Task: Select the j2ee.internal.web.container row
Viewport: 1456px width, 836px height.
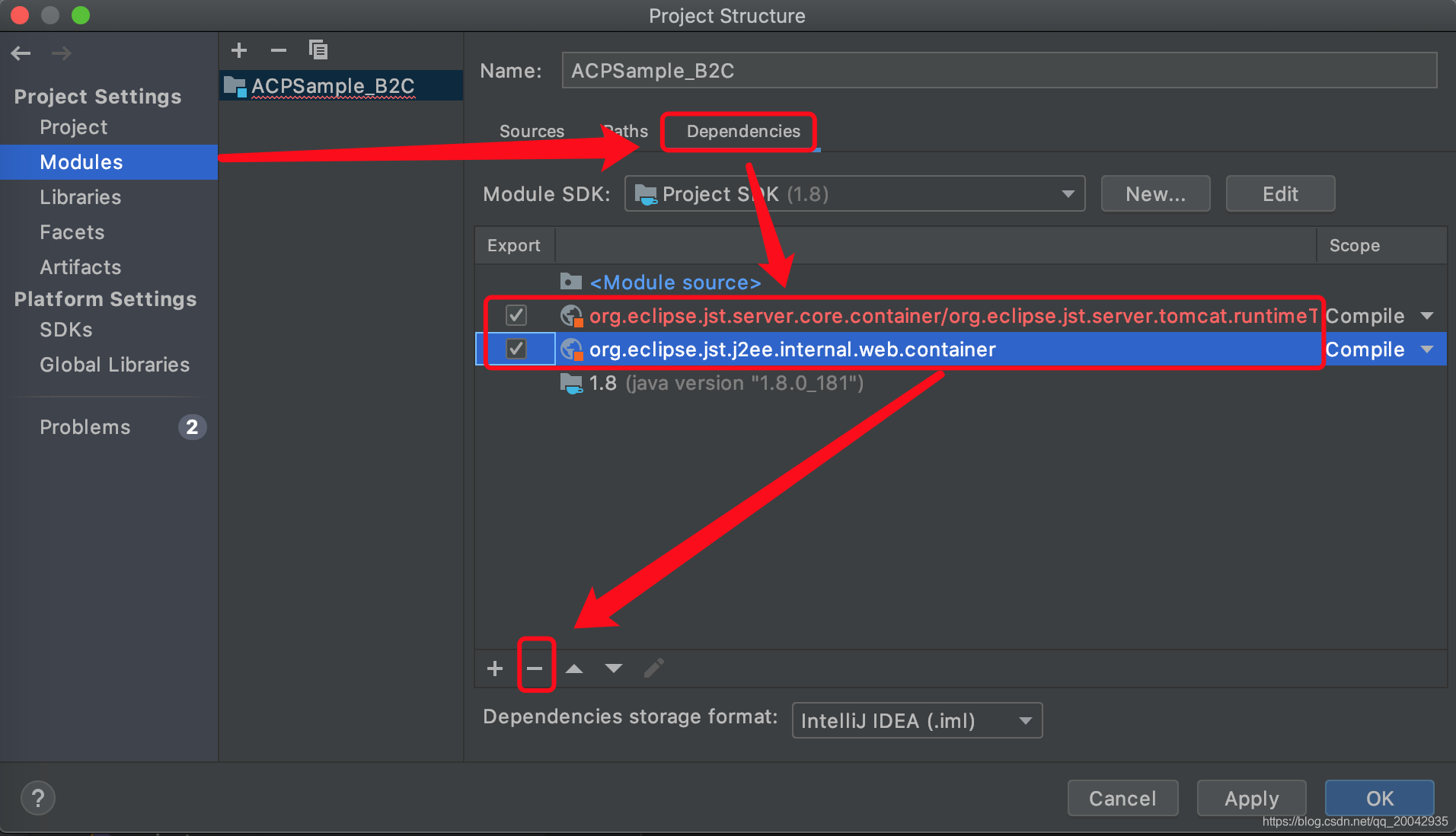Action: [x=961, y=349]
